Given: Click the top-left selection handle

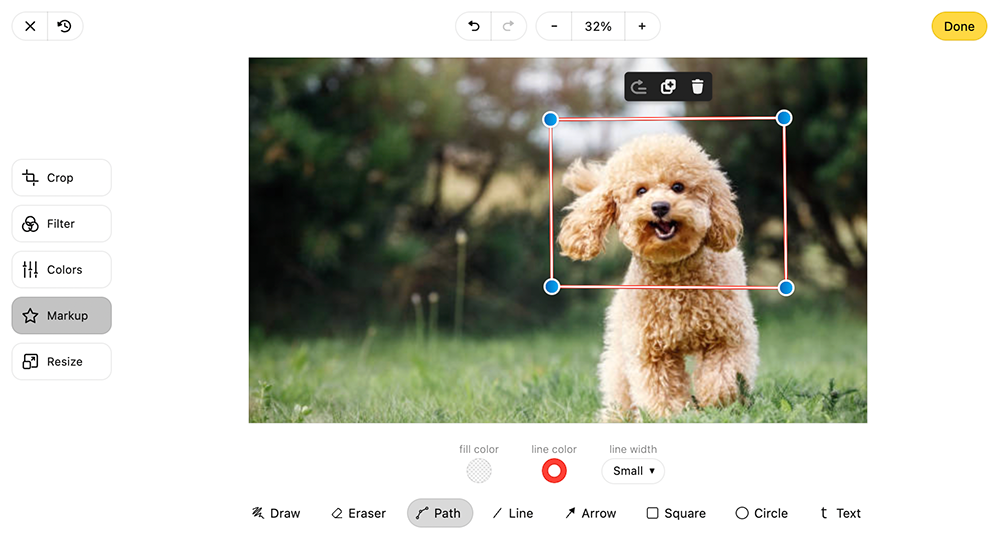Looking at the screenshot, I should pyautogui.click(x=550, y=119).
